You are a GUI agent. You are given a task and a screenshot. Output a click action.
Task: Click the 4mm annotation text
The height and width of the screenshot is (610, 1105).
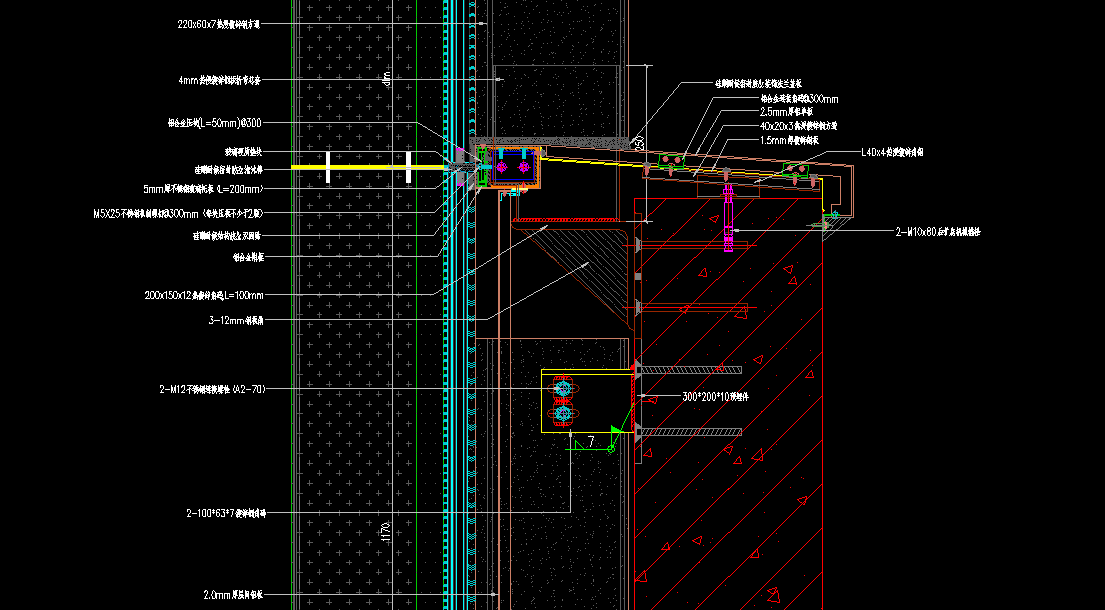pyautogui.click(x=219, y=80)
